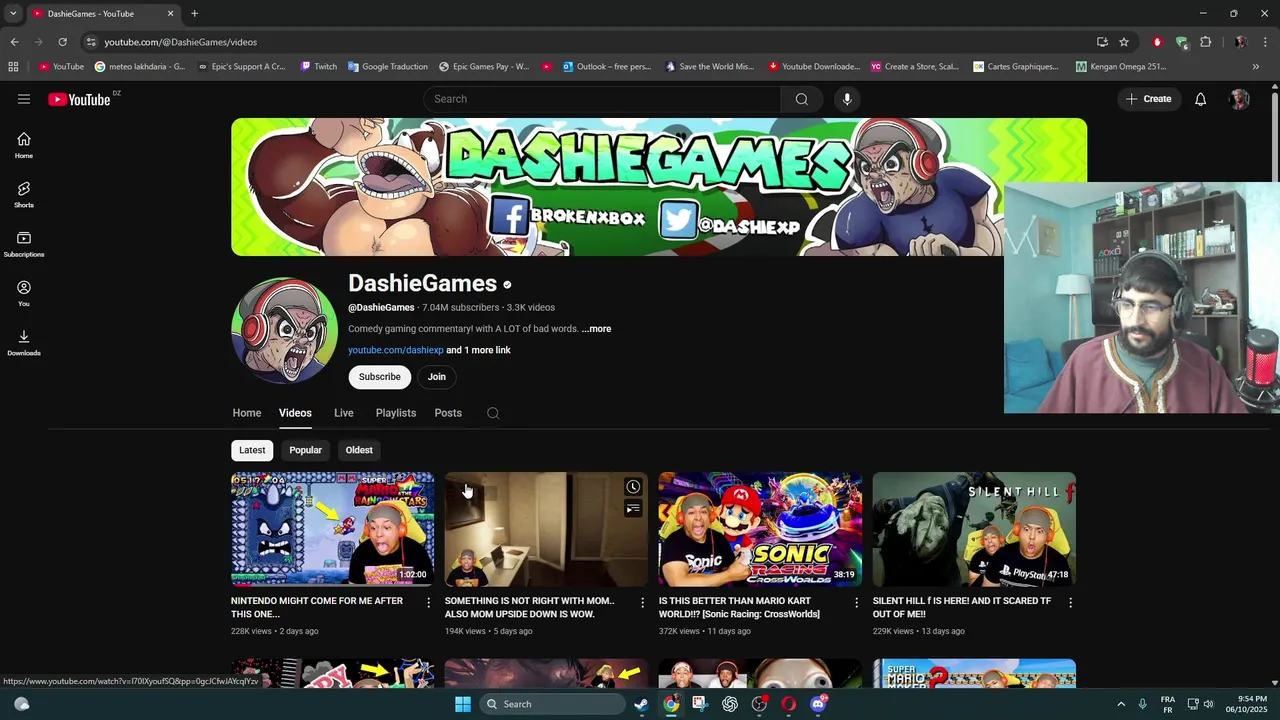Expand the channel description with more
This screenshot has height=720, width=1280.
coord(596,329)
